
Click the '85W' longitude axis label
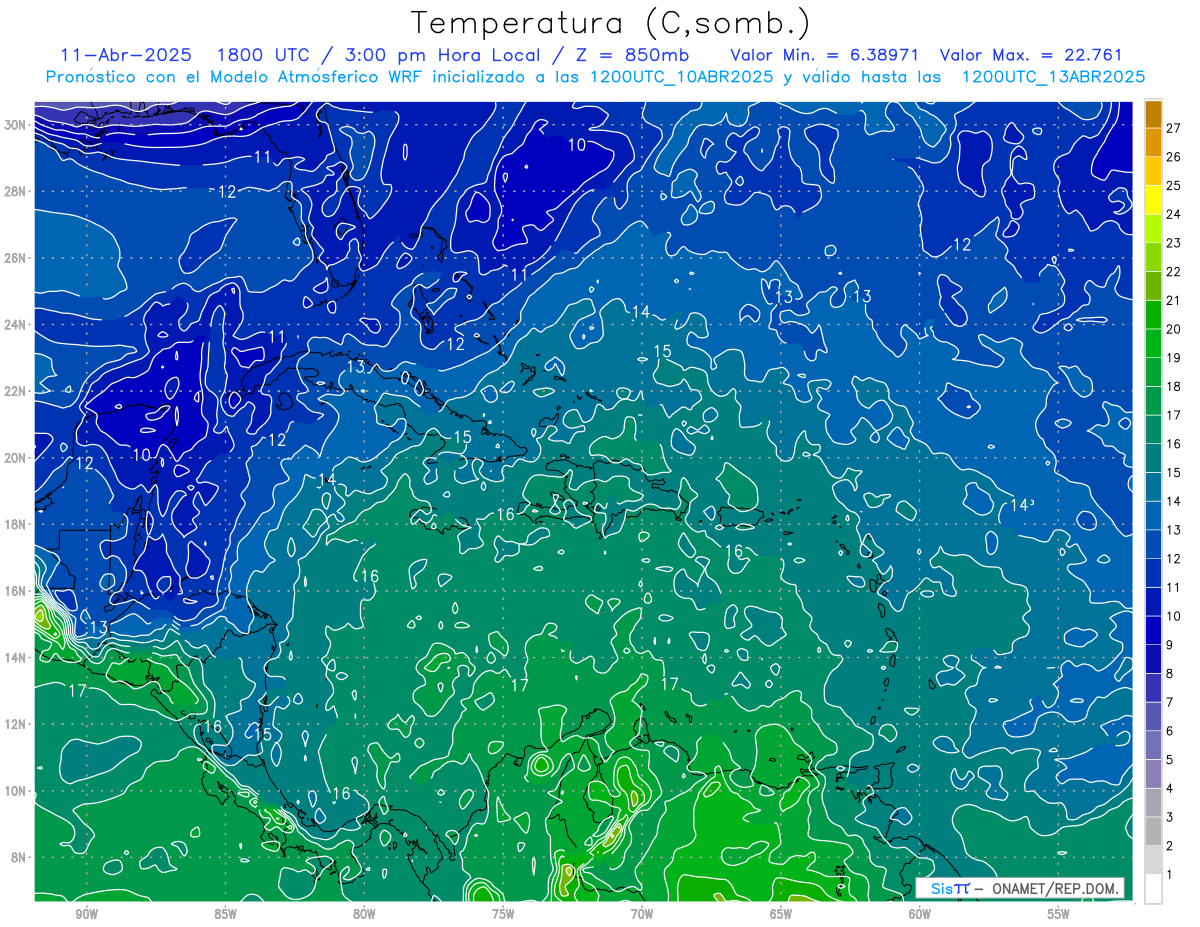pos(225,914)
